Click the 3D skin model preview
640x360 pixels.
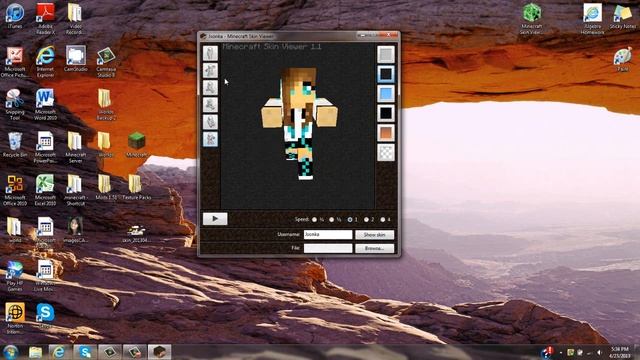click(299, 124)
